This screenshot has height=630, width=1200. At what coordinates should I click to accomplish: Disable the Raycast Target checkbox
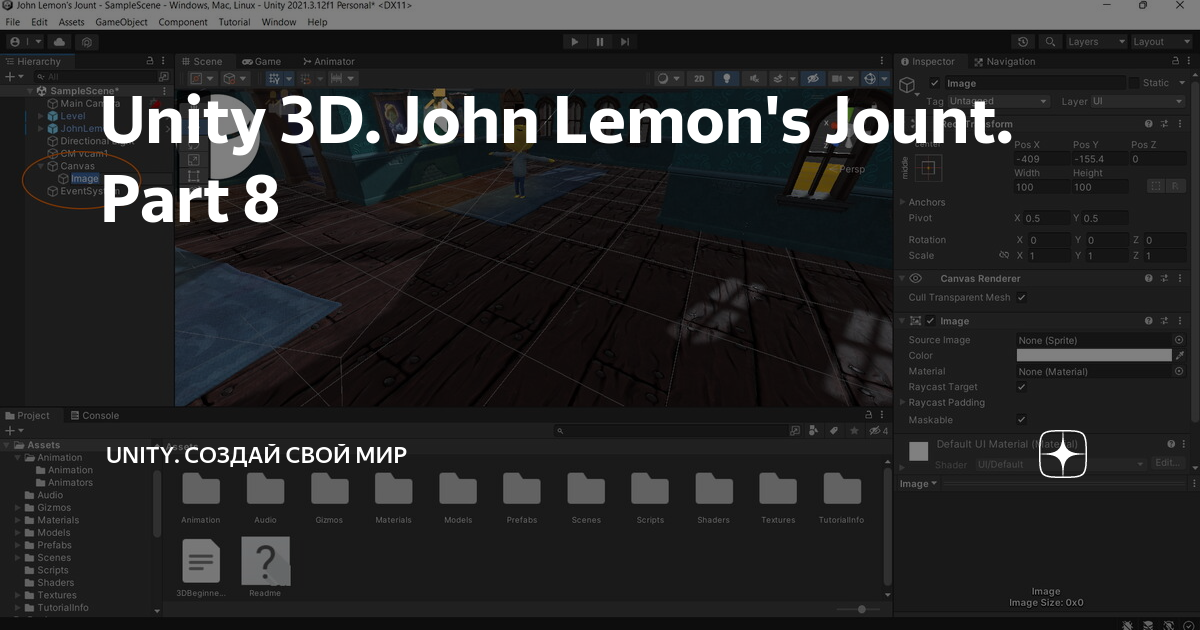coord(1022,386)
